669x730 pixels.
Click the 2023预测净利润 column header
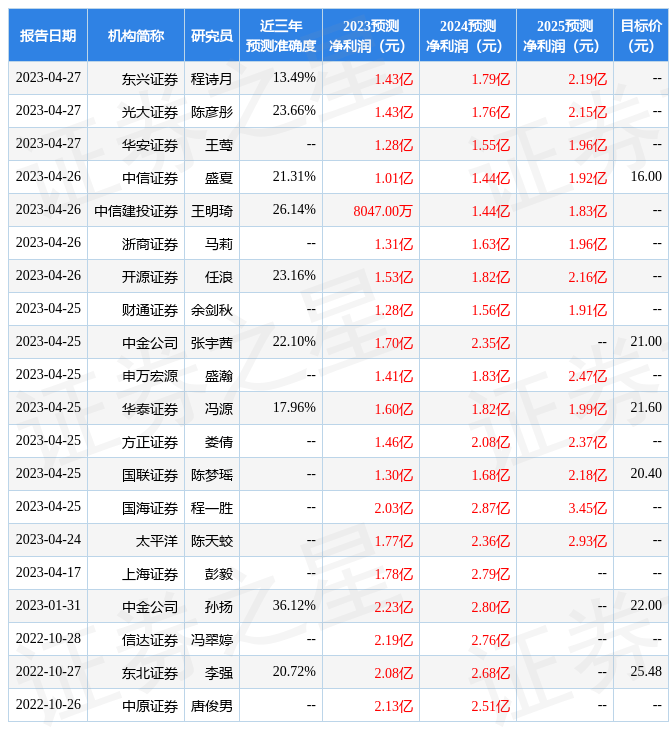(370, 35)
